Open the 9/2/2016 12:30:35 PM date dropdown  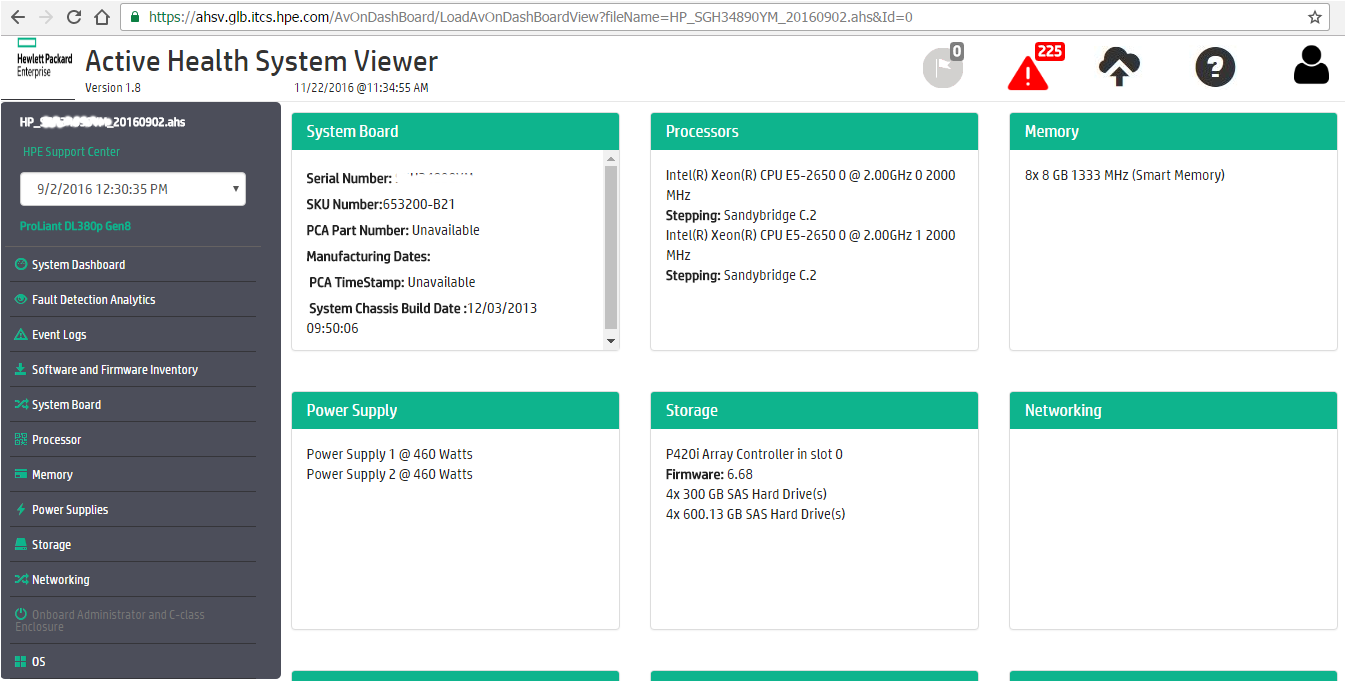tap(133, 189)
